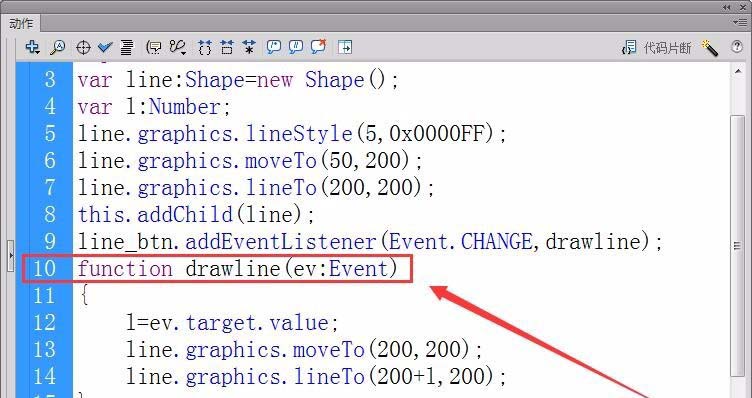
Task: Click 'function drawline(ev:Event)' code
Action: pyautogui.click(x=238, y=269)
